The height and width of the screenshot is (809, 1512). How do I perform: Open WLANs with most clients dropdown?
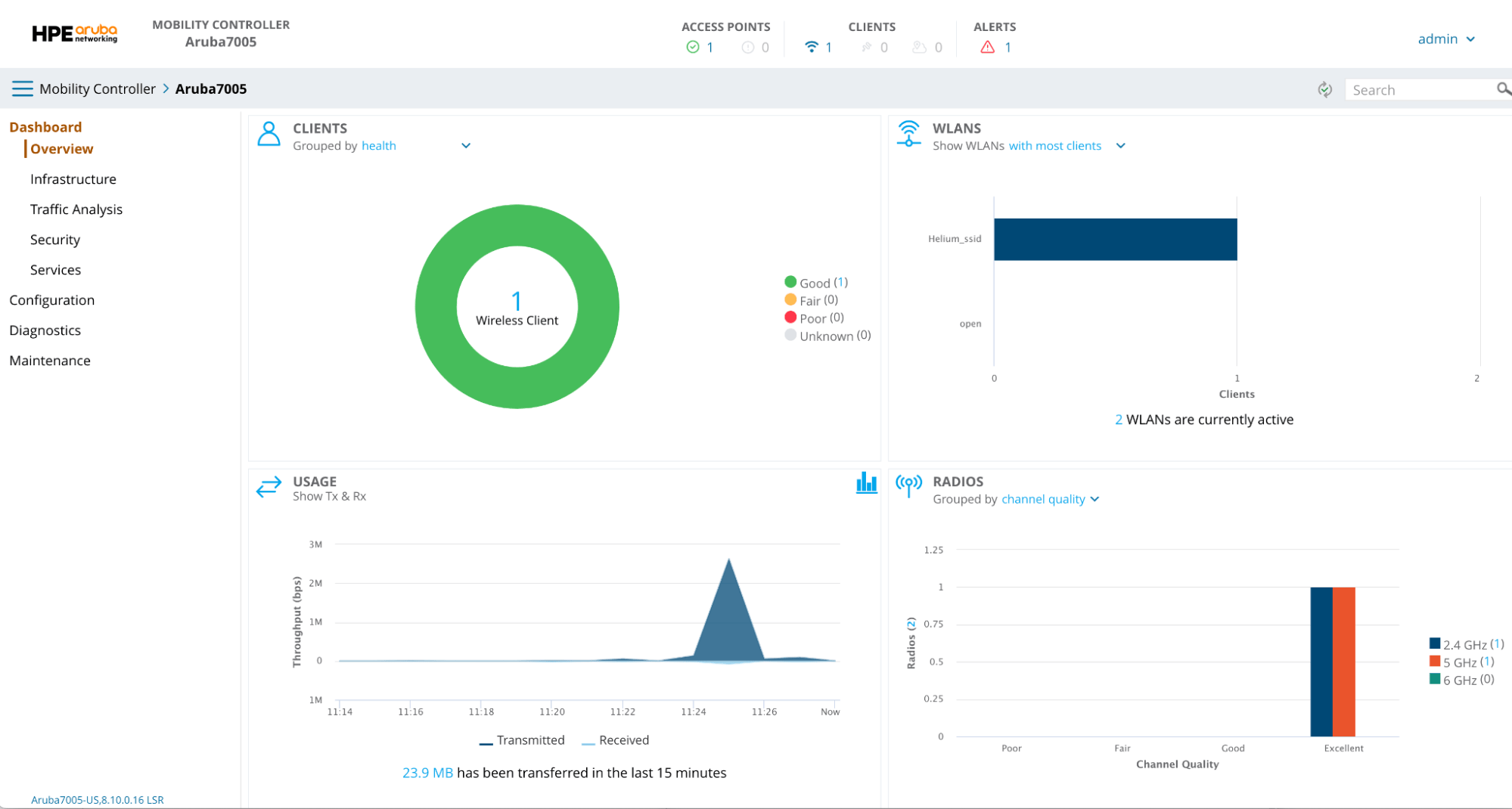click(1120, 146)
